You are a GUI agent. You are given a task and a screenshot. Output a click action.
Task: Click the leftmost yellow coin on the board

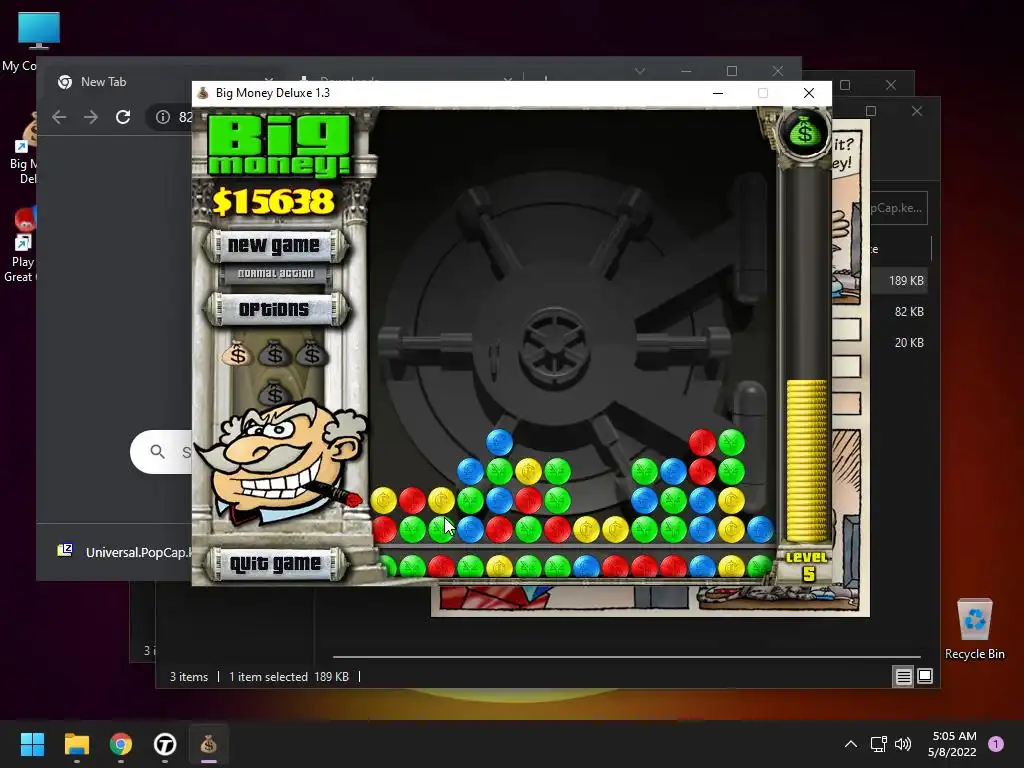383,501
